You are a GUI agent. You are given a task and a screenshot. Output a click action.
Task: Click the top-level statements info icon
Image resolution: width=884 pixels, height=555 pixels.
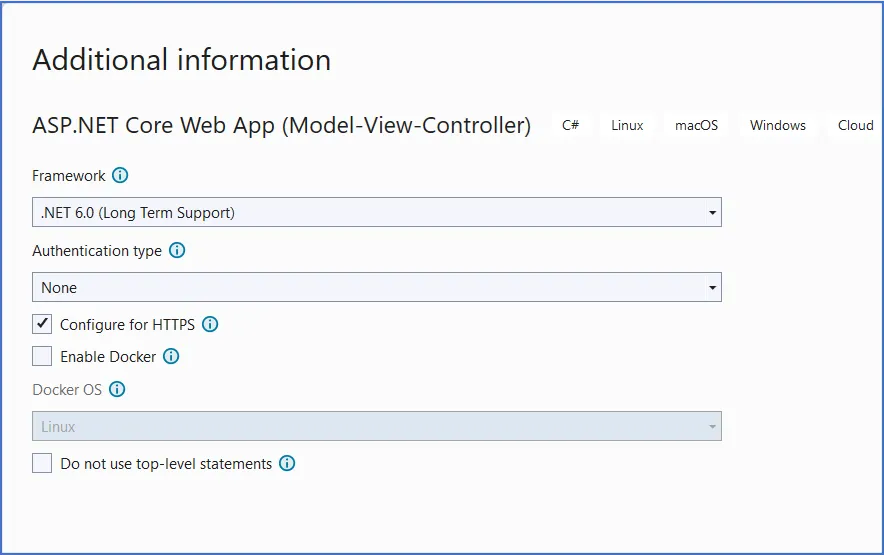coord(287,463)
